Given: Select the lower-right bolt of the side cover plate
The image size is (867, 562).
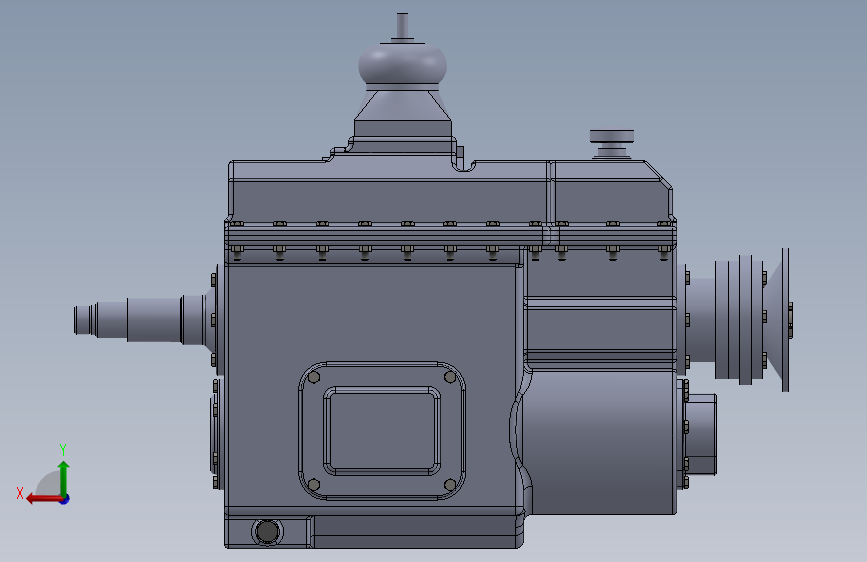Looking at the screenshot, I should point(450,485).
